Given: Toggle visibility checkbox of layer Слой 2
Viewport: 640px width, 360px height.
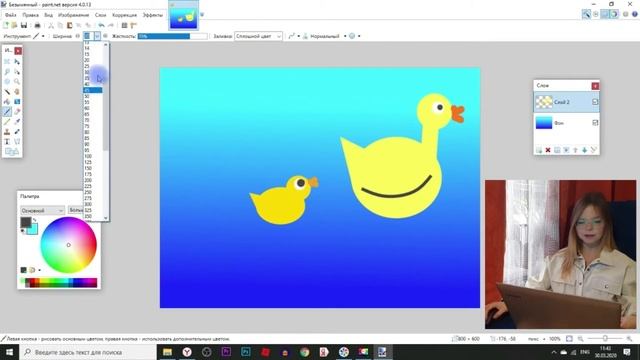Looking at the screenshot, I should [595, 102].
